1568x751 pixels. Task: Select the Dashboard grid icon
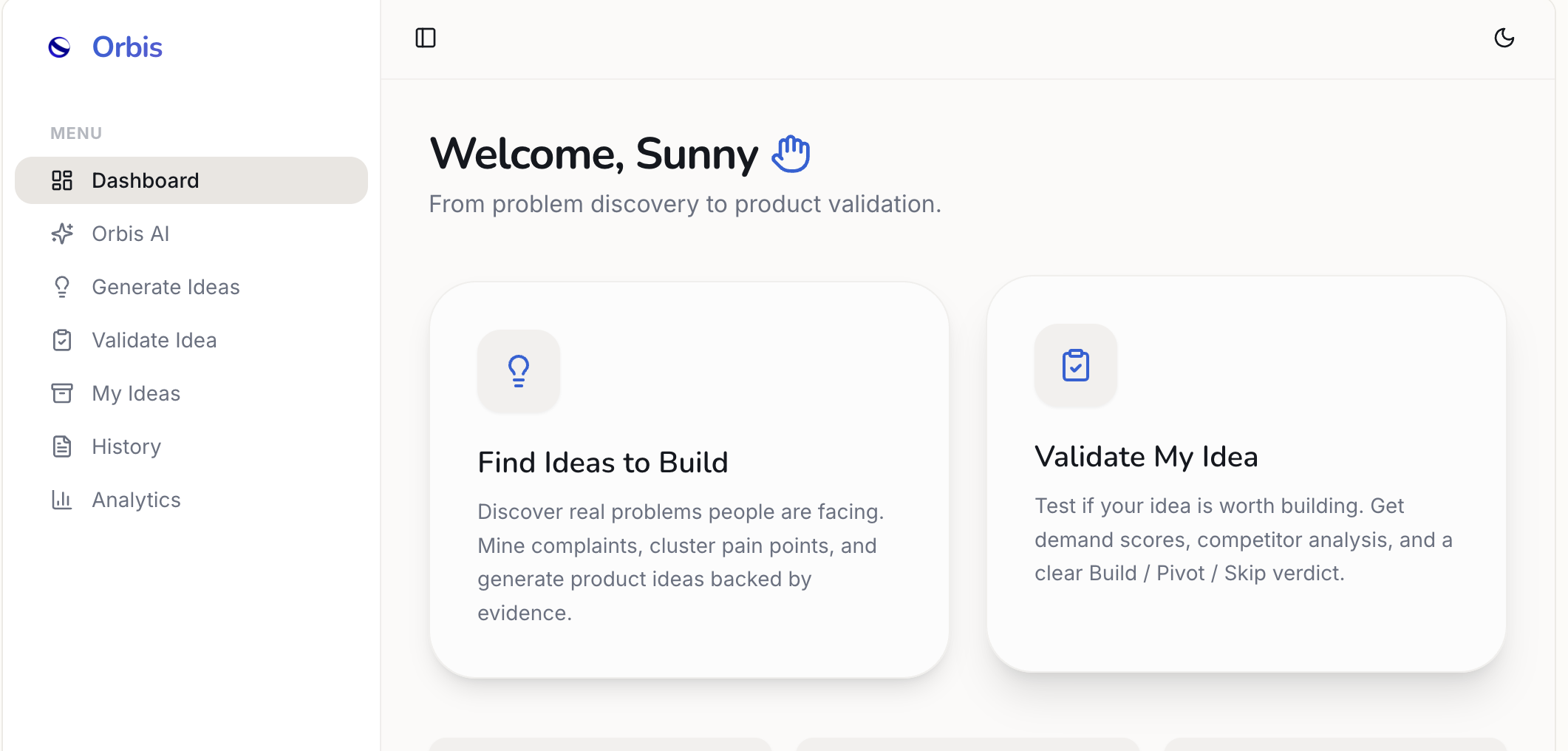point(62,180)
